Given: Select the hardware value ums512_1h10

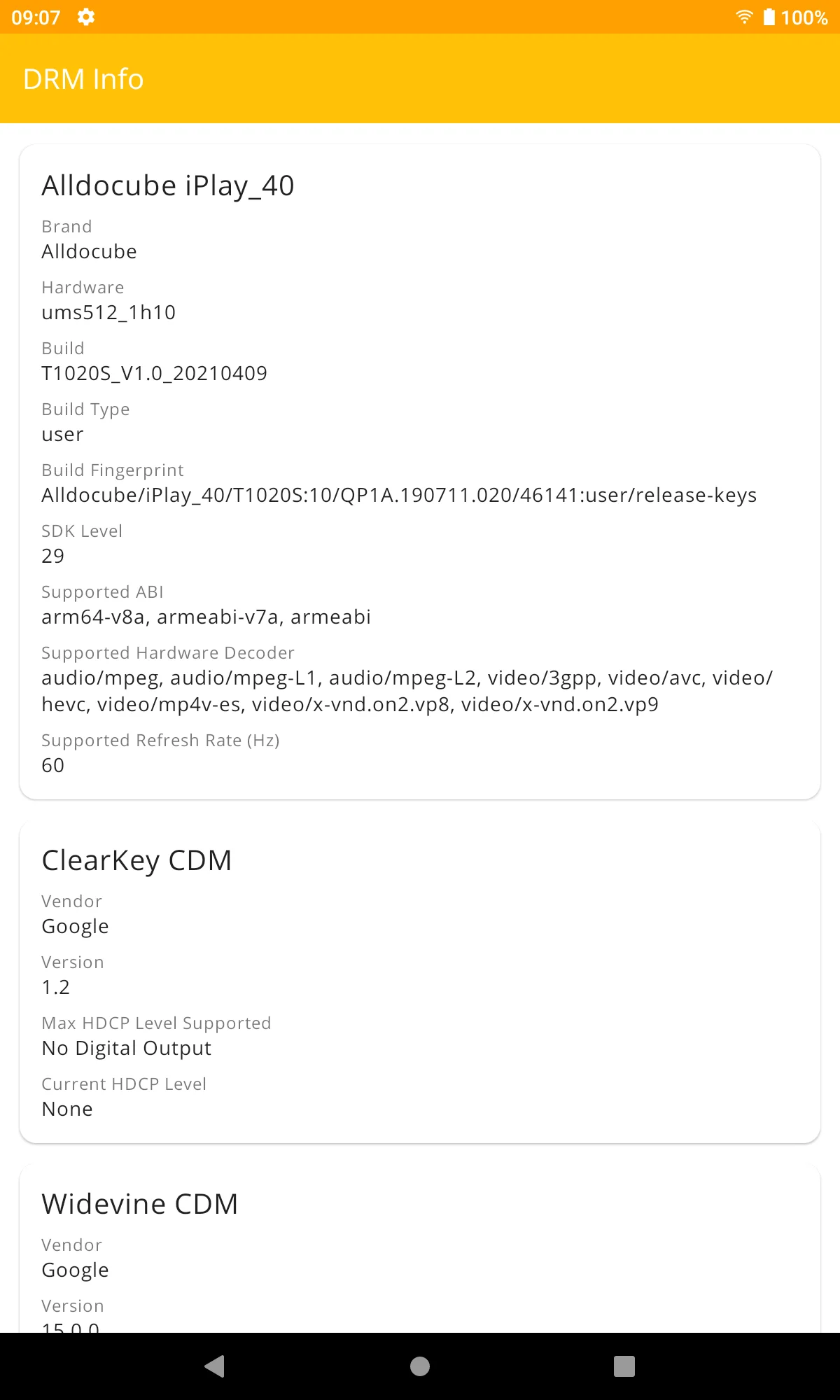Looking at the screenshot, I should pos(108,312).
